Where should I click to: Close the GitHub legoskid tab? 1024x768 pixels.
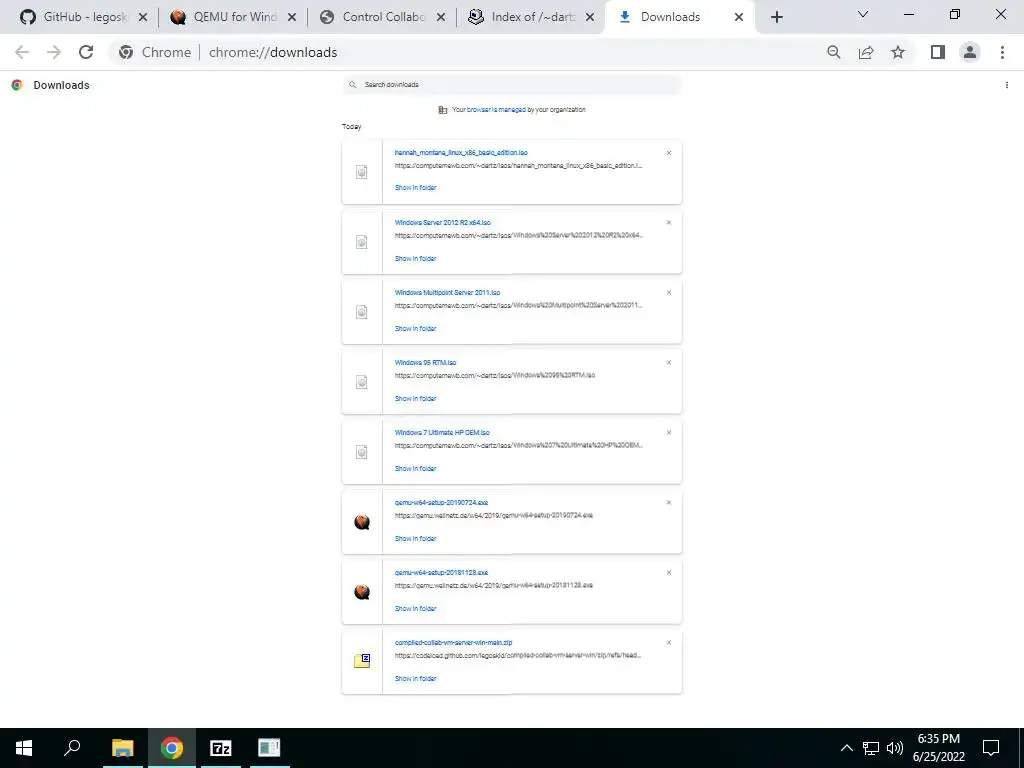click(x=143, y=17)
